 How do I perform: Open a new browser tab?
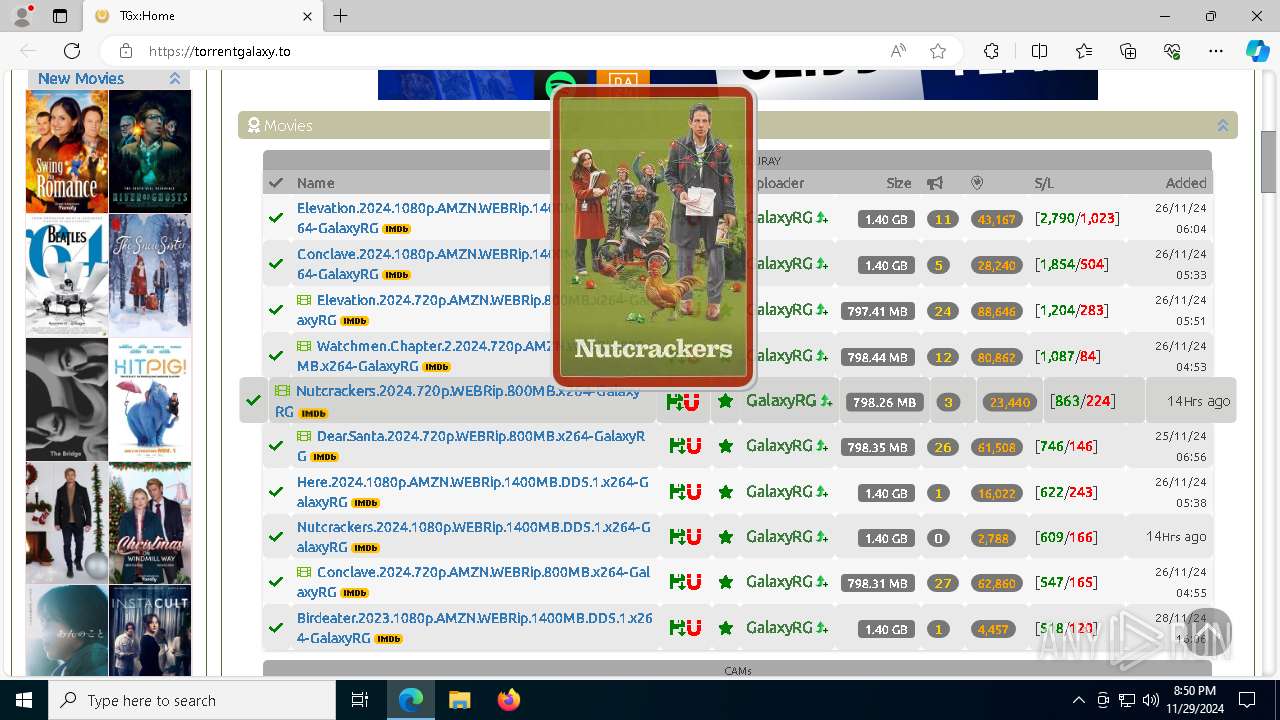341,16
